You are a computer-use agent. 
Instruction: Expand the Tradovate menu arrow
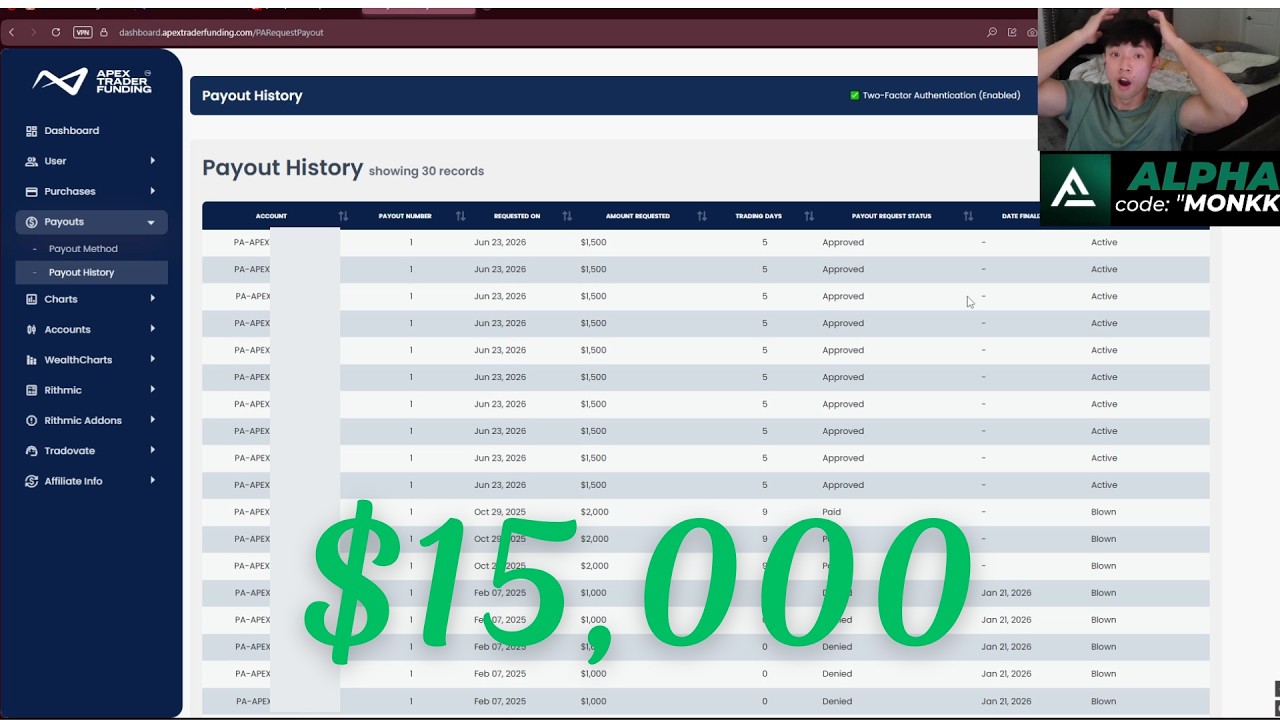coord(153,450)
